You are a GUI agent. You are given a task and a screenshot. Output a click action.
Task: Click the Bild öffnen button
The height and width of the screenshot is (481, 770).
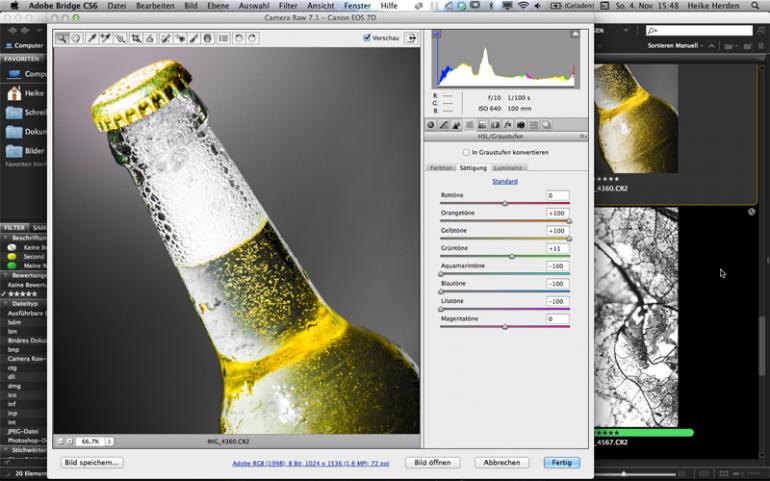[x=432, y=463]
